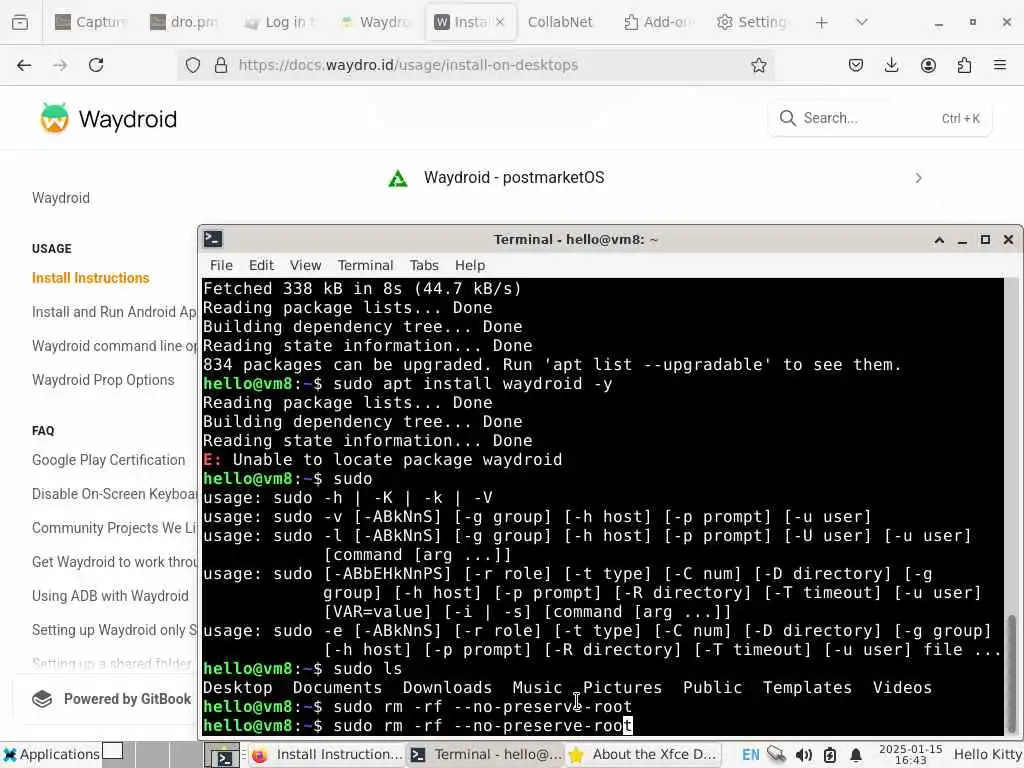Click the padlock site info icon
Image resolution: width=1024 pixels, height=768 pixels.
(221, 65)
